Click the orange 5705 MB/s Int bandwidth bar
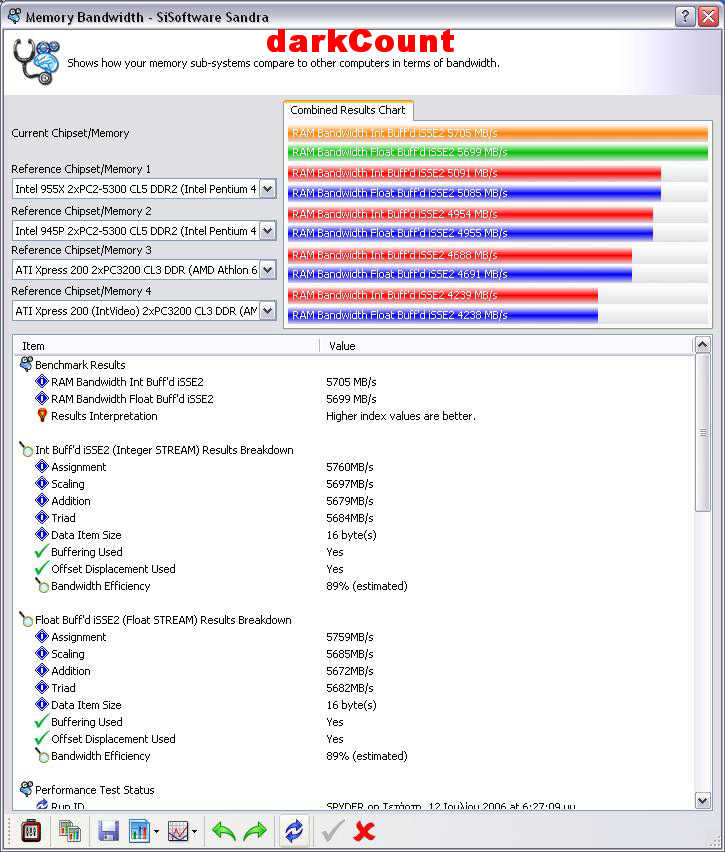725x852 pixels. point(498,133)
